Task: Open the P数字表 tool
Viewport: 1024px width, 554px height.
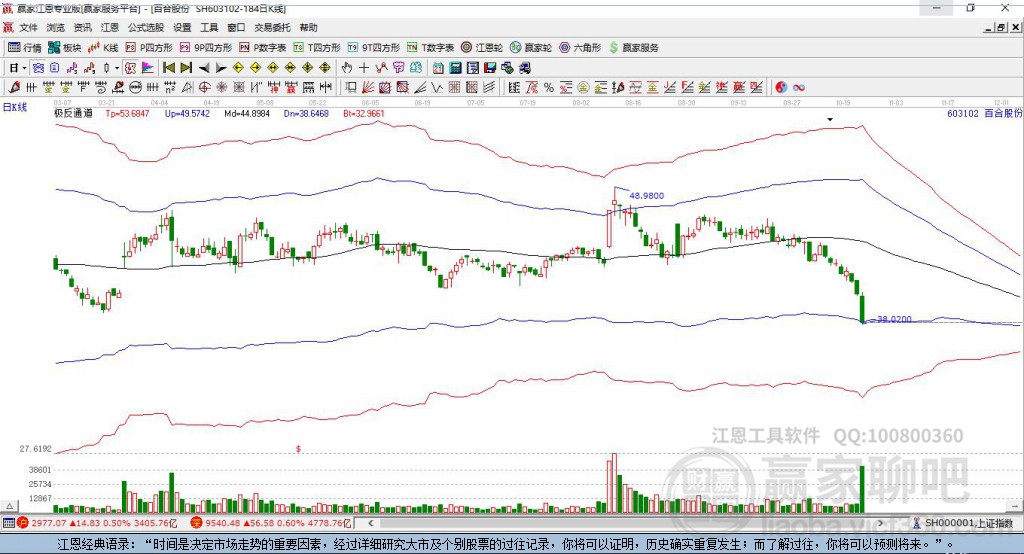Action: [263, 48]
